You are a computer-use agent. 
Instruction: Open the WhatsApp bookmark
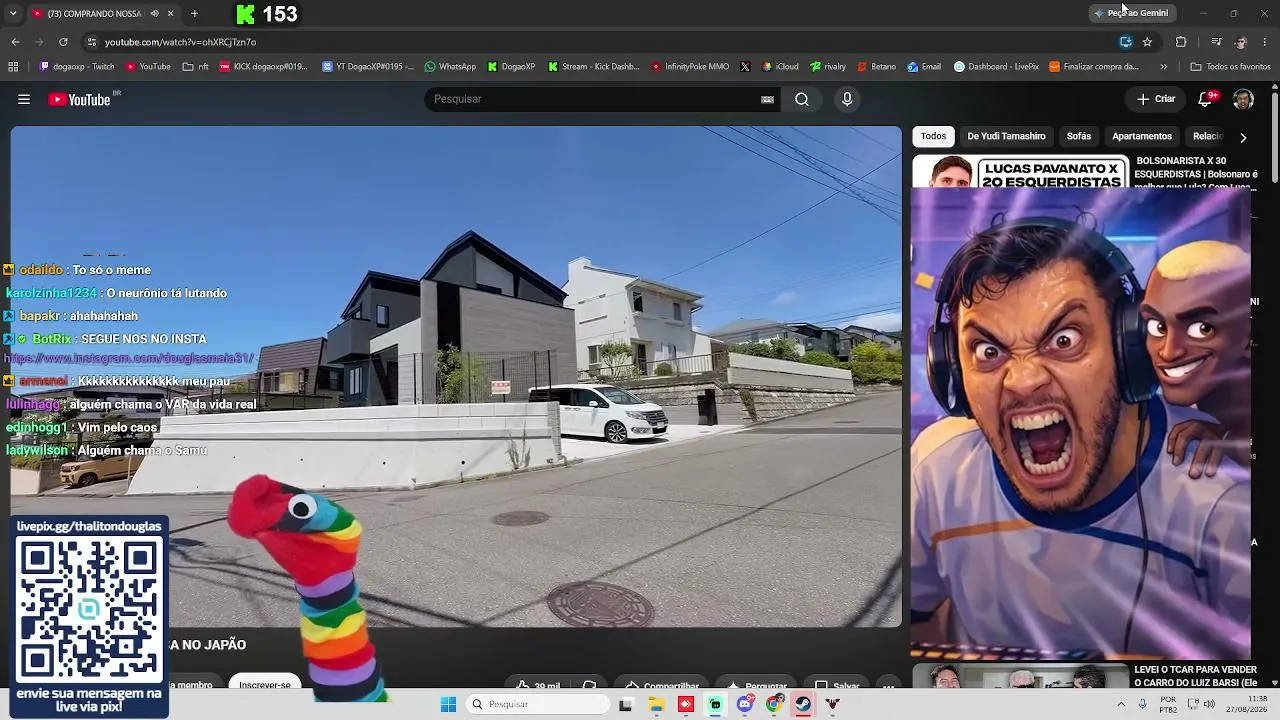[x=451, y=67]
